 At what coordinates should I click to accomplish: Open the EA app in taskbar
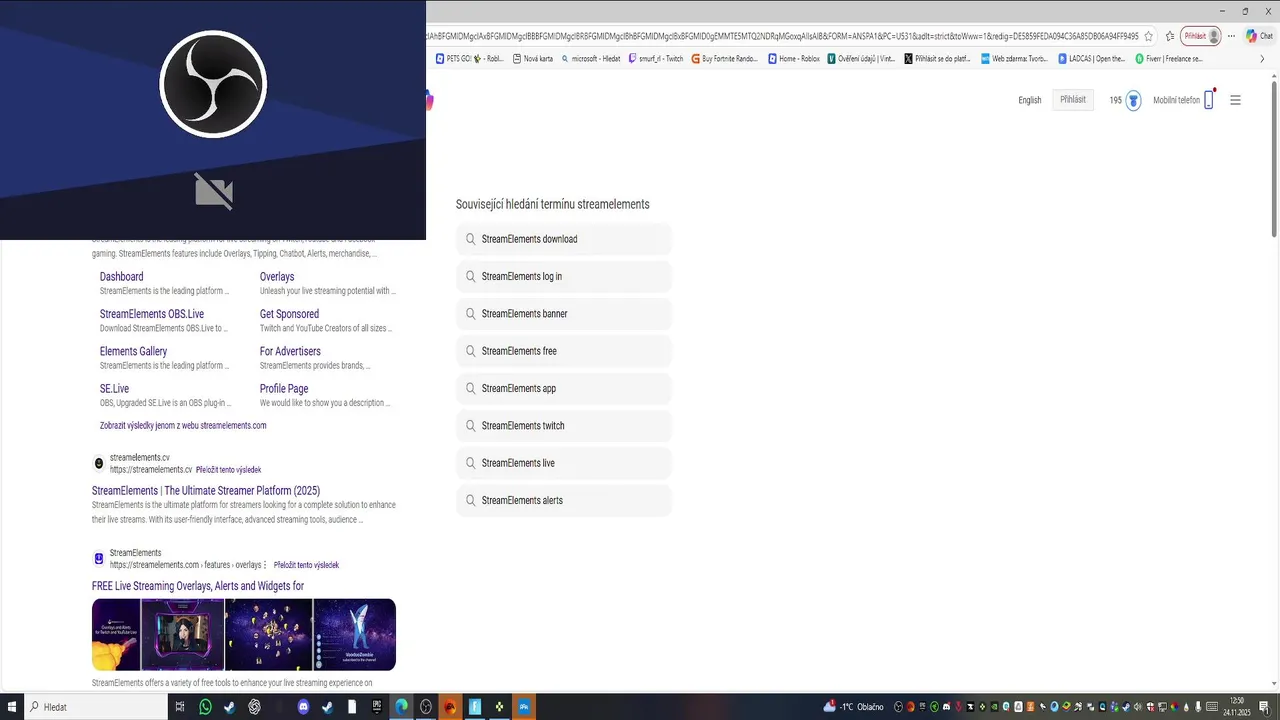(x=451, y=707)
